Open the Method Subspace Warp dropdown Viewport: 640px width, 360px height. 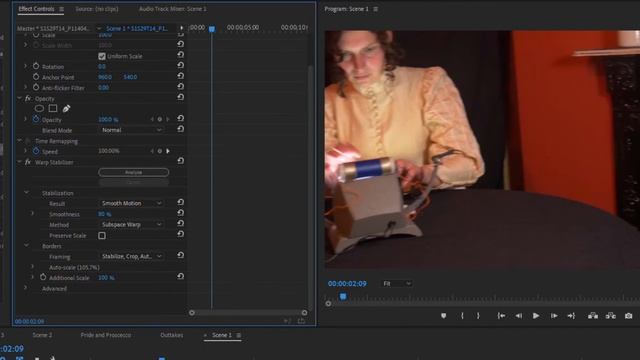click(131, 224)
